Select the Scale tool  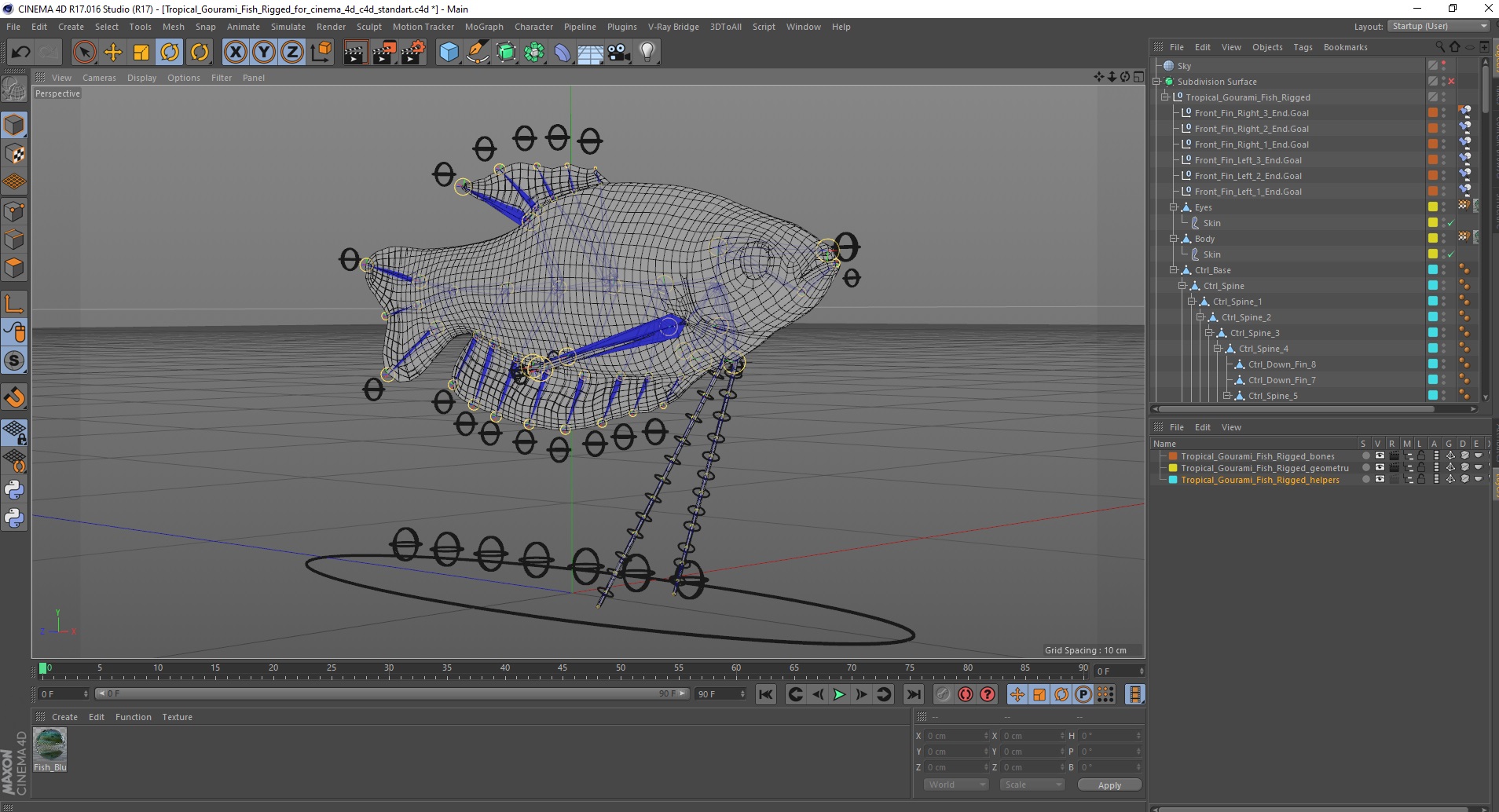[x=141, y=52]
